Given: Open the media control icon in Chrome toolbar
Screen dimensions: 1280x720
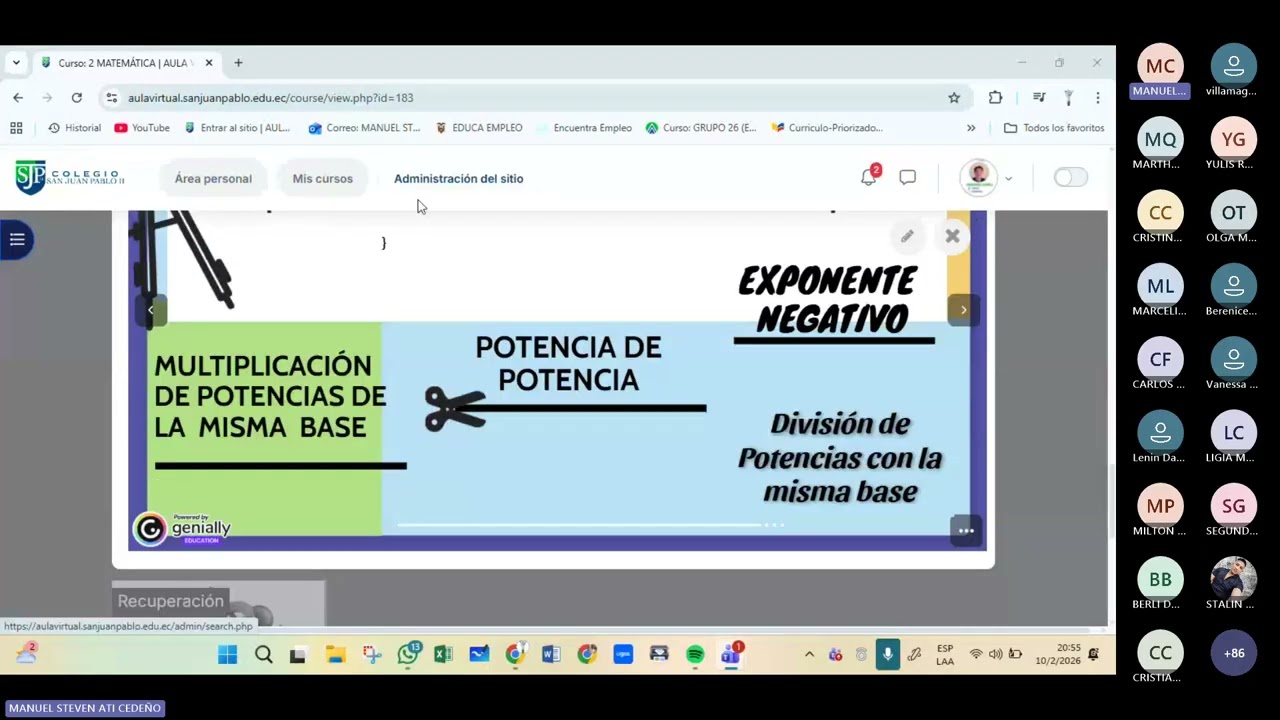Looking at the screenshot, I should tap(1039, 97).
